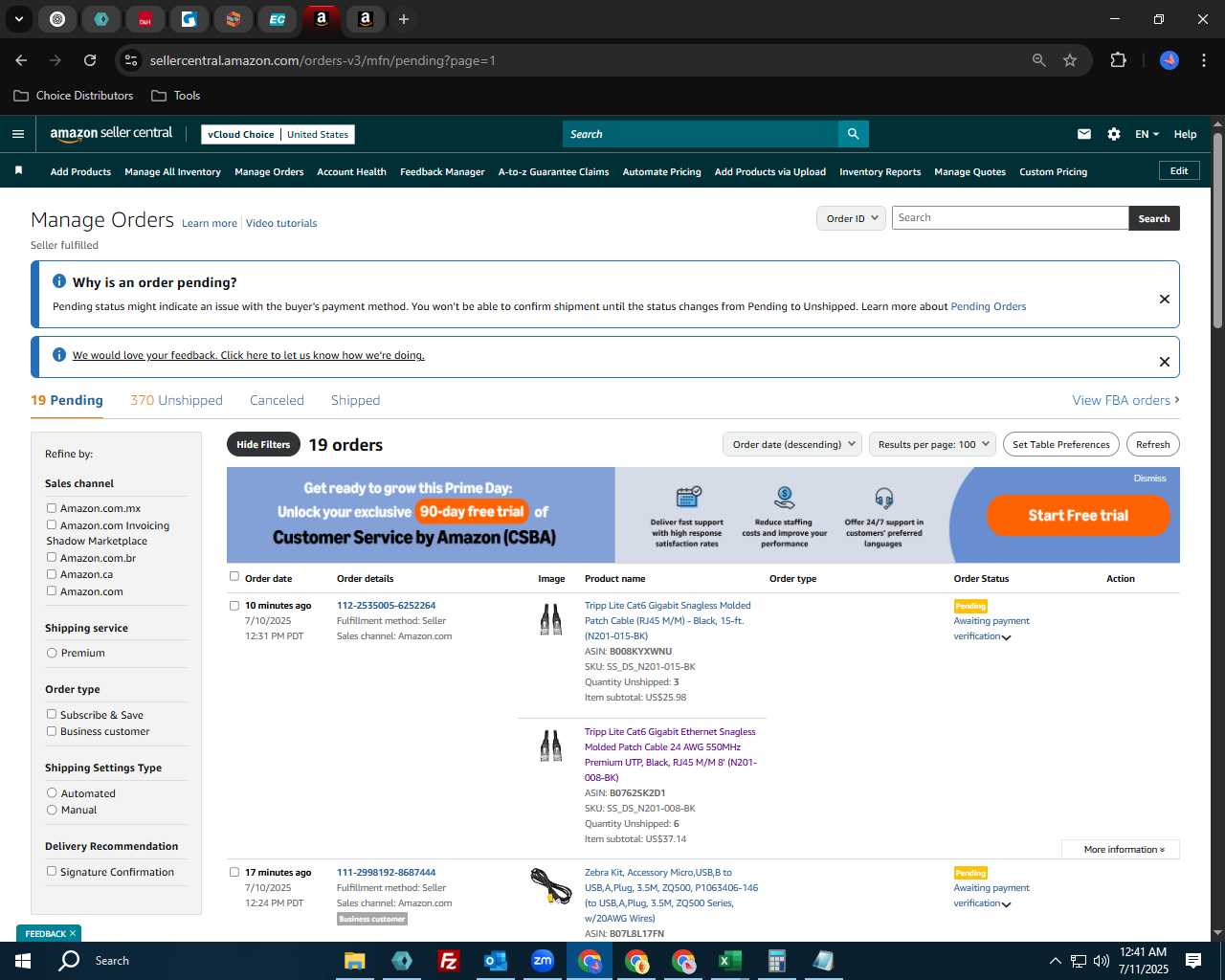Screen dimensions: 1225x980
Task: Open the Seller Central hamburger menu
Action: [17, 134]
